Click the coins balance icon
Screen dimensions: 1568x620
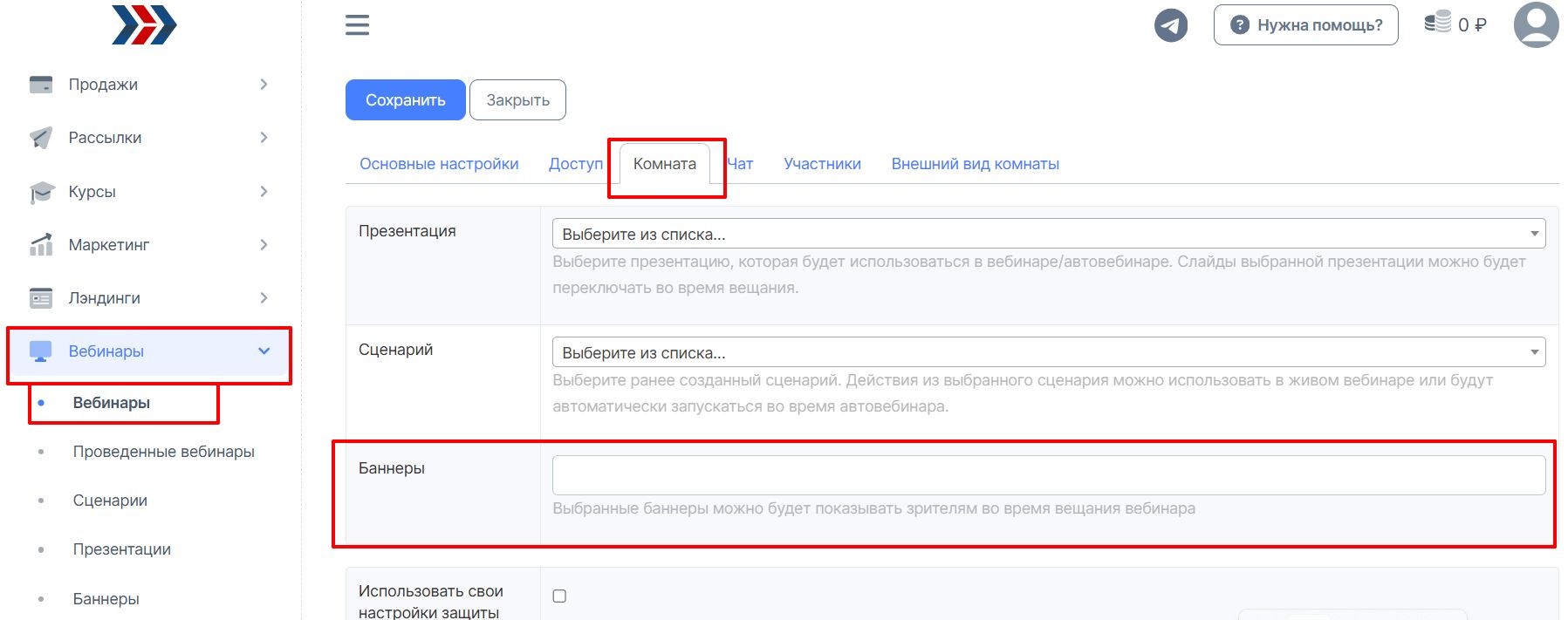point(1437,23)
